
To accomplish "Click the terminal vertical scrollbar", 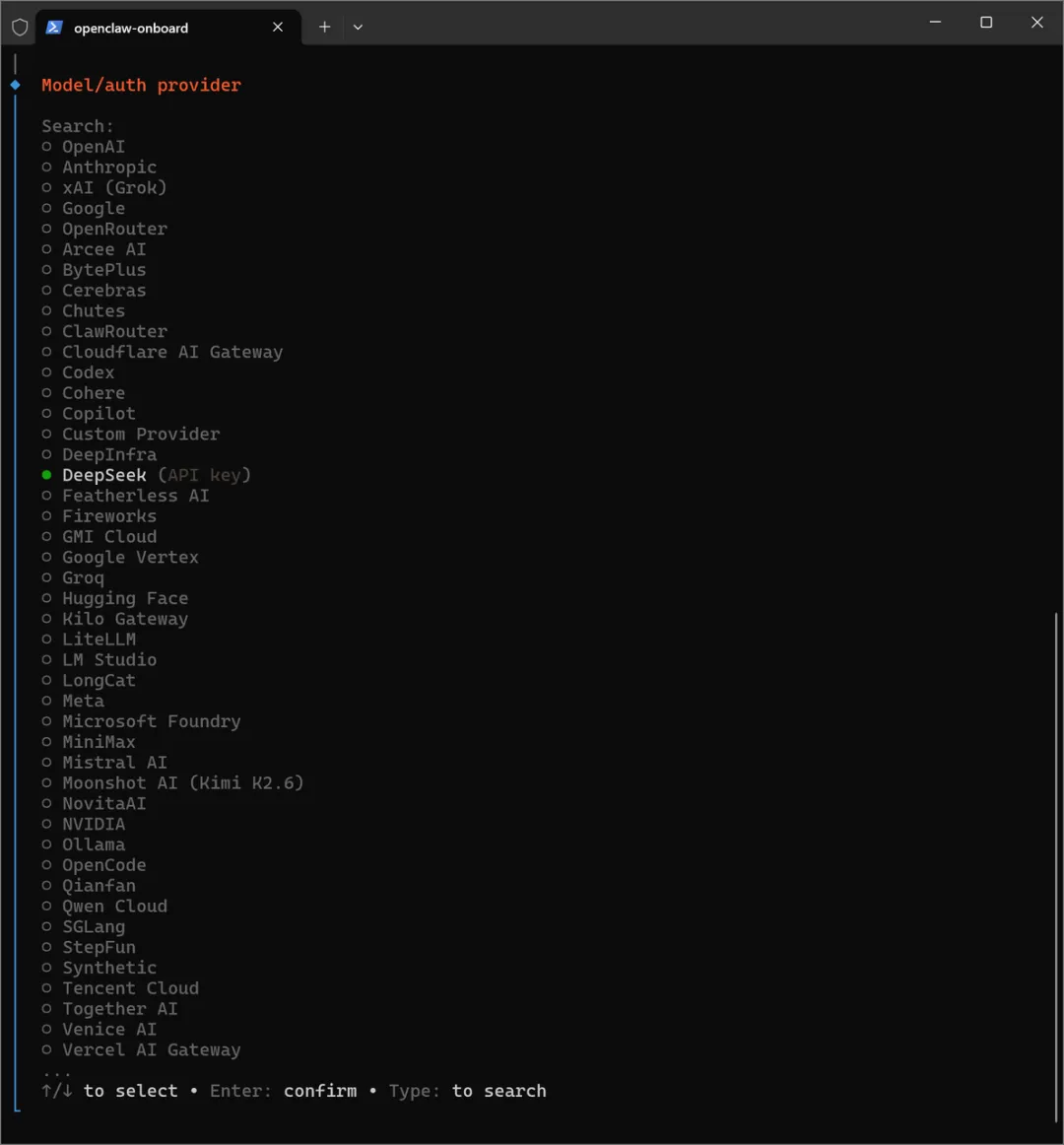I will click(1056, 867).
